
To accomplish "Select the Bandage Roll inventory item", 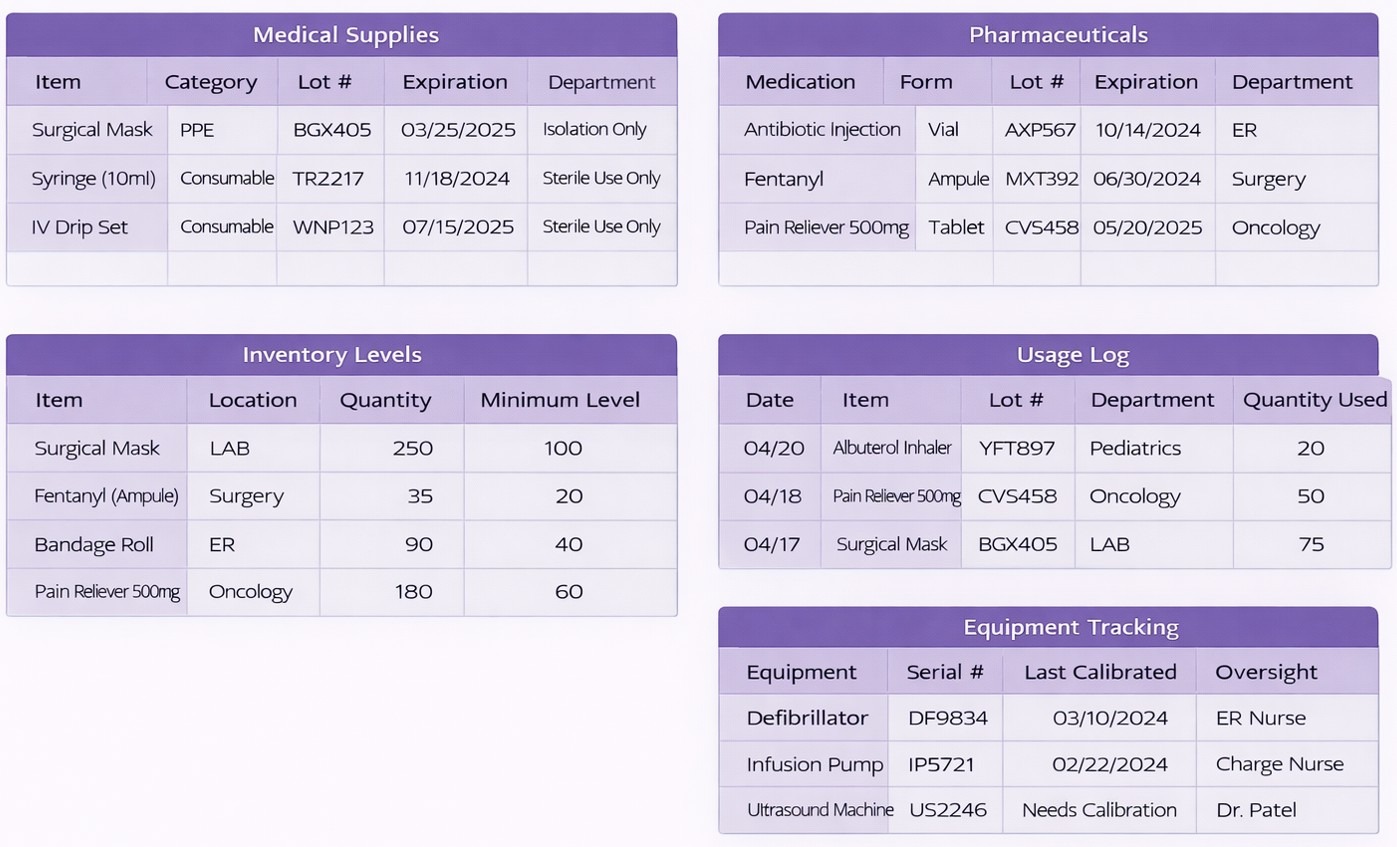I will [94, 545].
